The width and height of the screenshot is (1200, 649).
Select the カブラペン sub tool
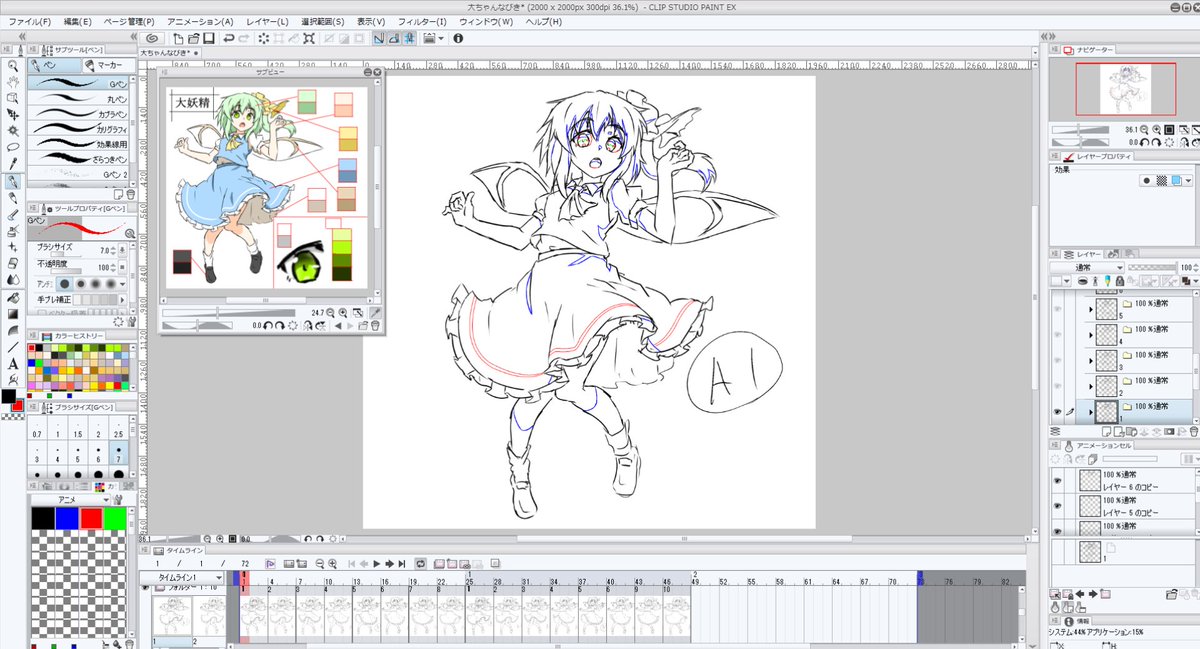click(x=80, y=114)
